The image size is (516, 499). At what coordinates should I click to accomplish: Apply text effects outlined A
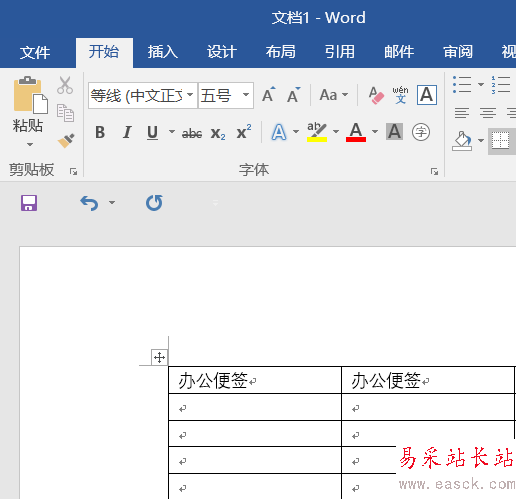pos(279,132)
